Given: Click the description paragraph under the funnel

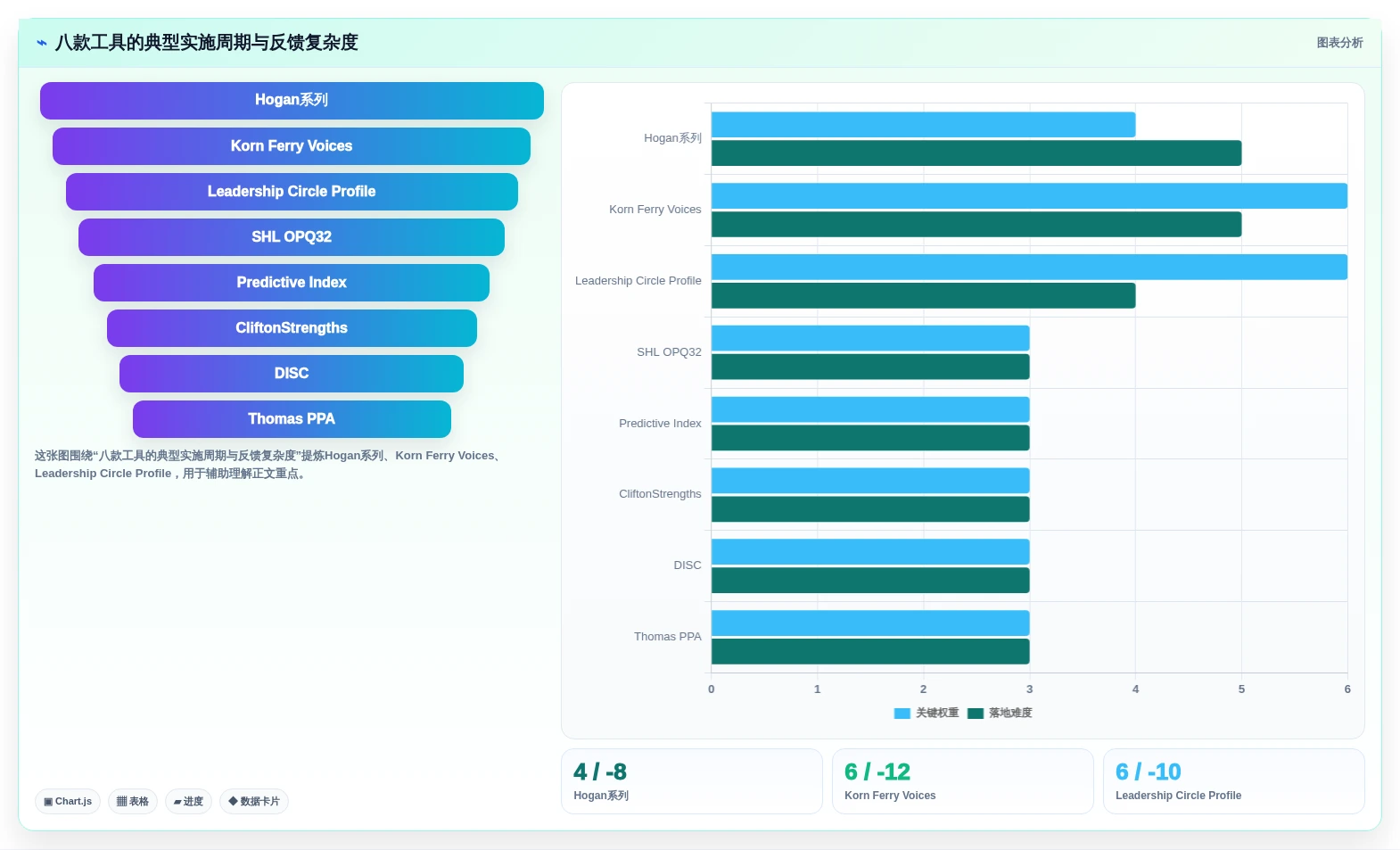Looking at the screenshot, I should [x=270, y=465].
